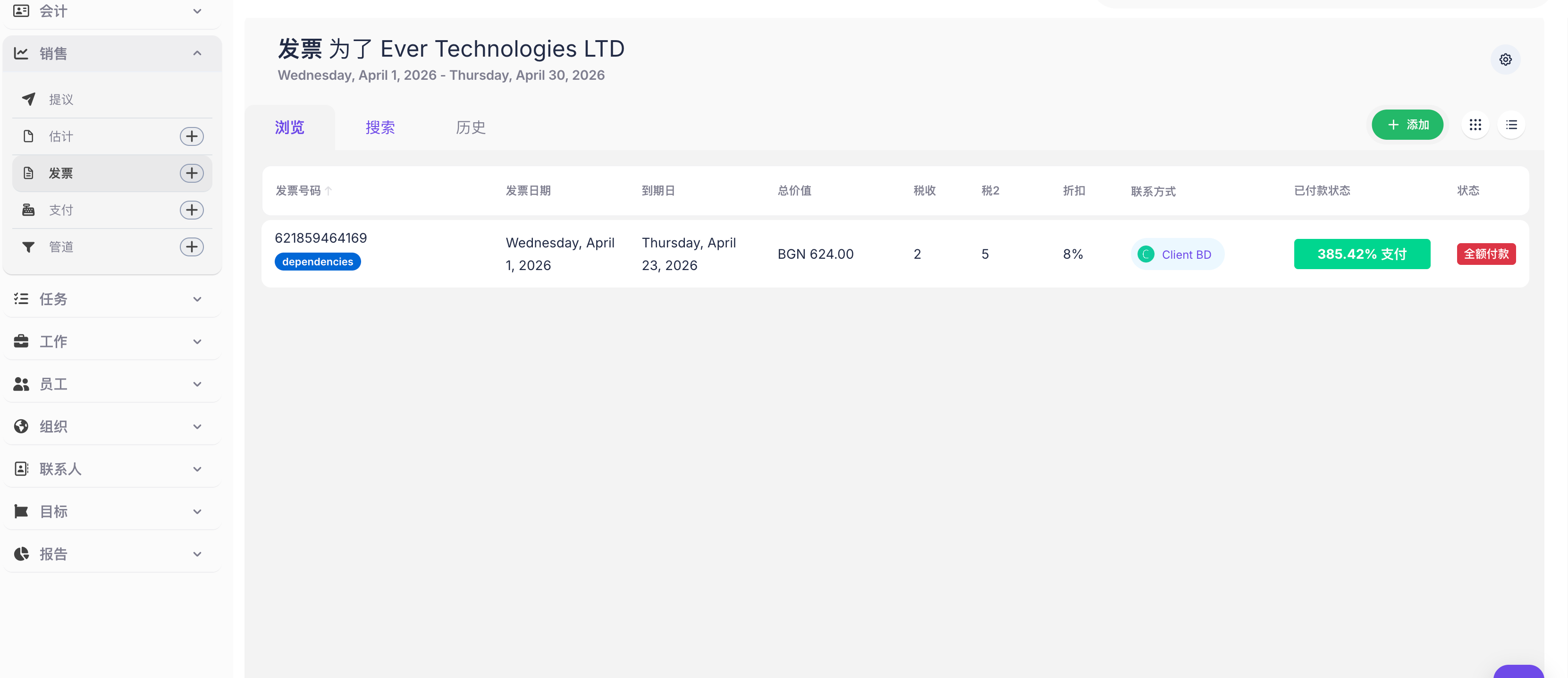This screenshot has width=1568, height=678.
Task: Open the invoice settings gear icon
Action: 1505,59
